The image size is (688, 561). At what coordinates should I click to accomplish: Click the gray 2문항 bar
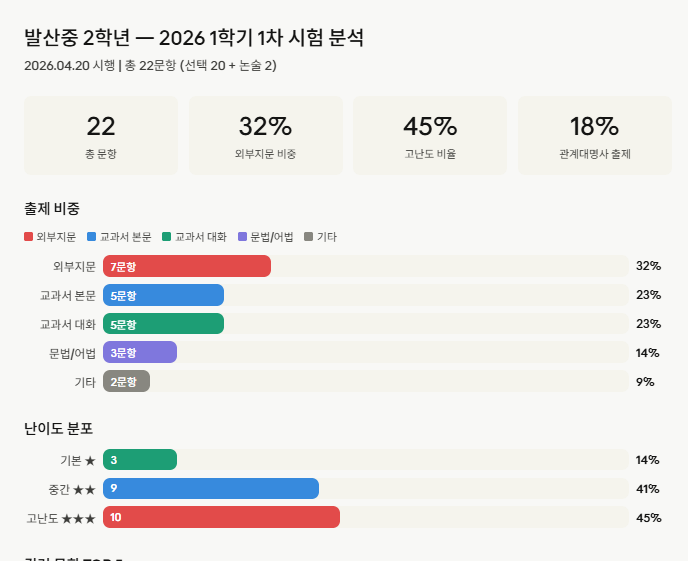(126, 382)
